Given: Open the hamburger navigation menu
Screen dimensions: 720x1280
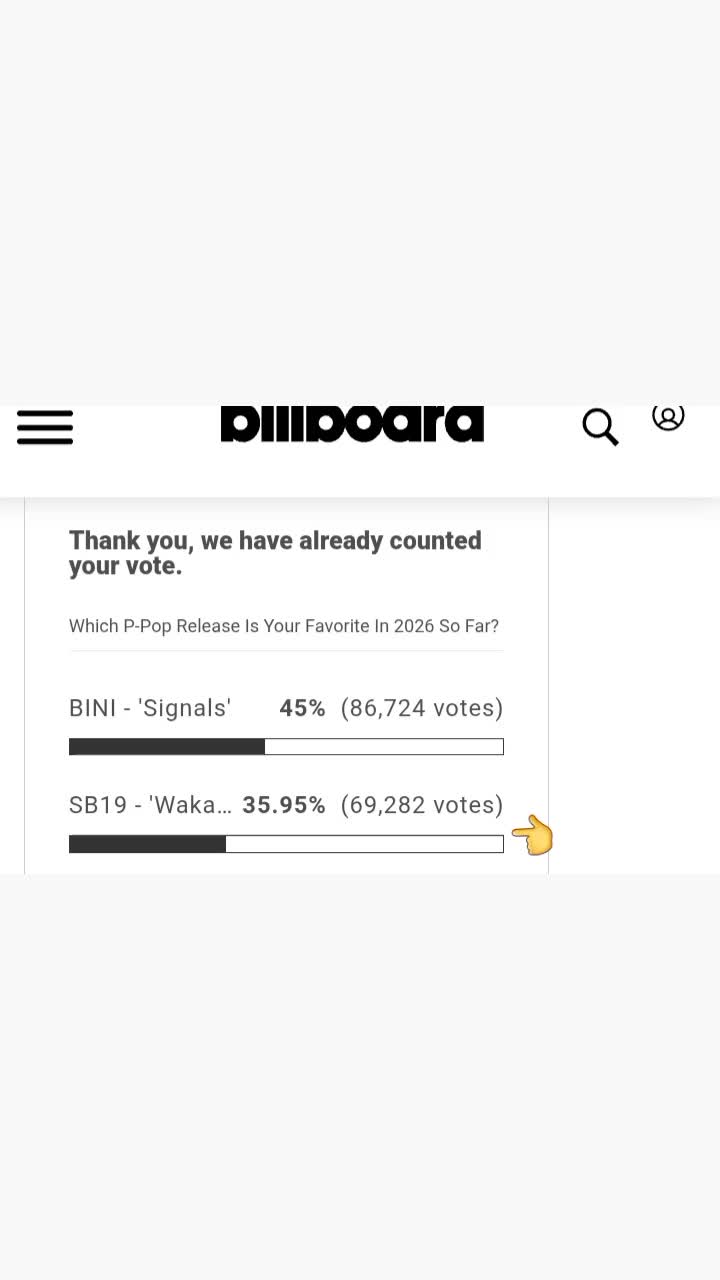Looking at the screenshot, I should [45, 427].
